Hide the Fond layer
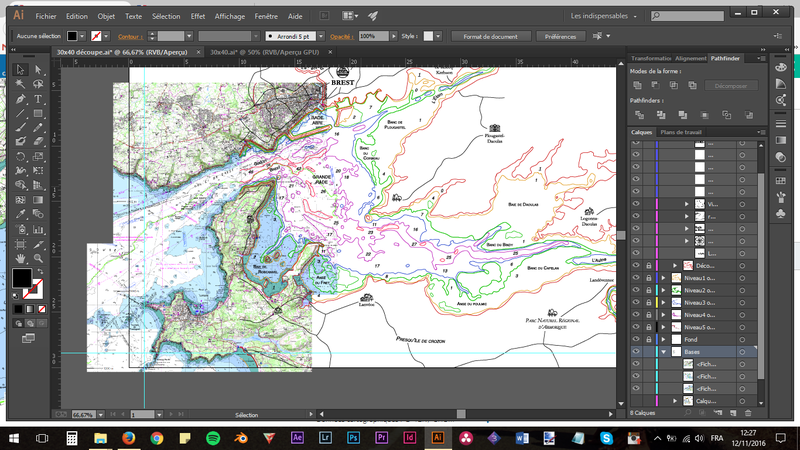Screen dimensions: 800x450 pyautogui.click(x=636, y=340)
